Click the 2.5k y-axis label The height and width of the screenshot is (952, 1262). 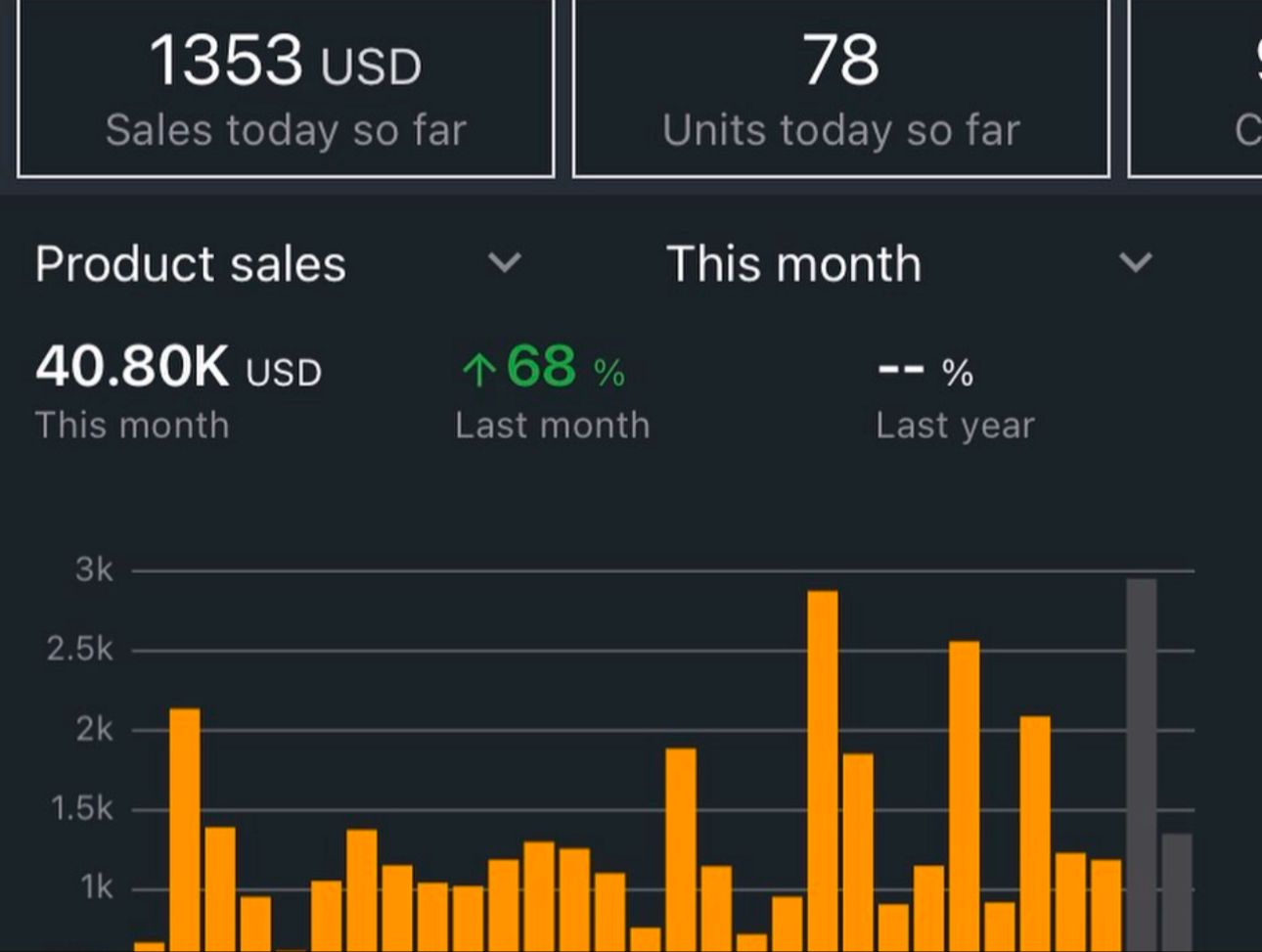[80, 650]
